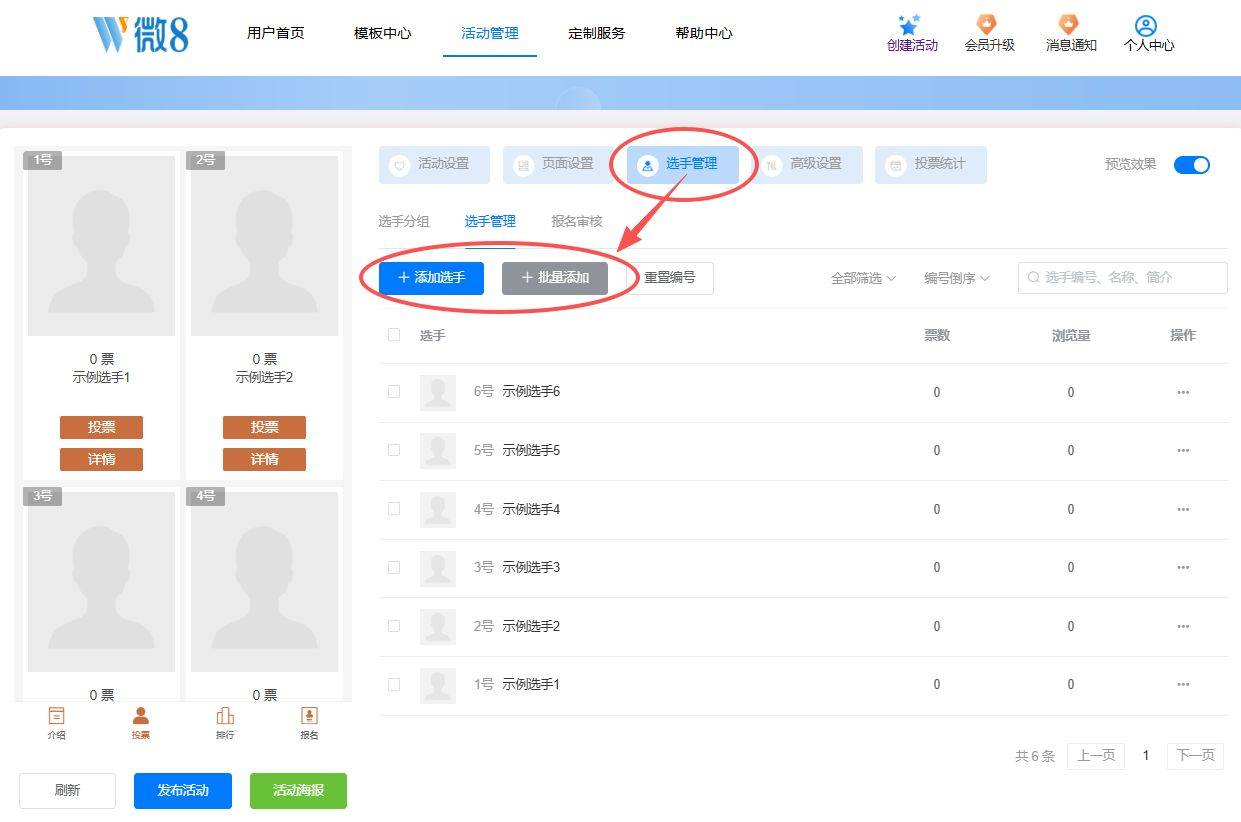Check the select-all checkbox in table header
The image size is (1241, 822).
click(x=394, y=335)
